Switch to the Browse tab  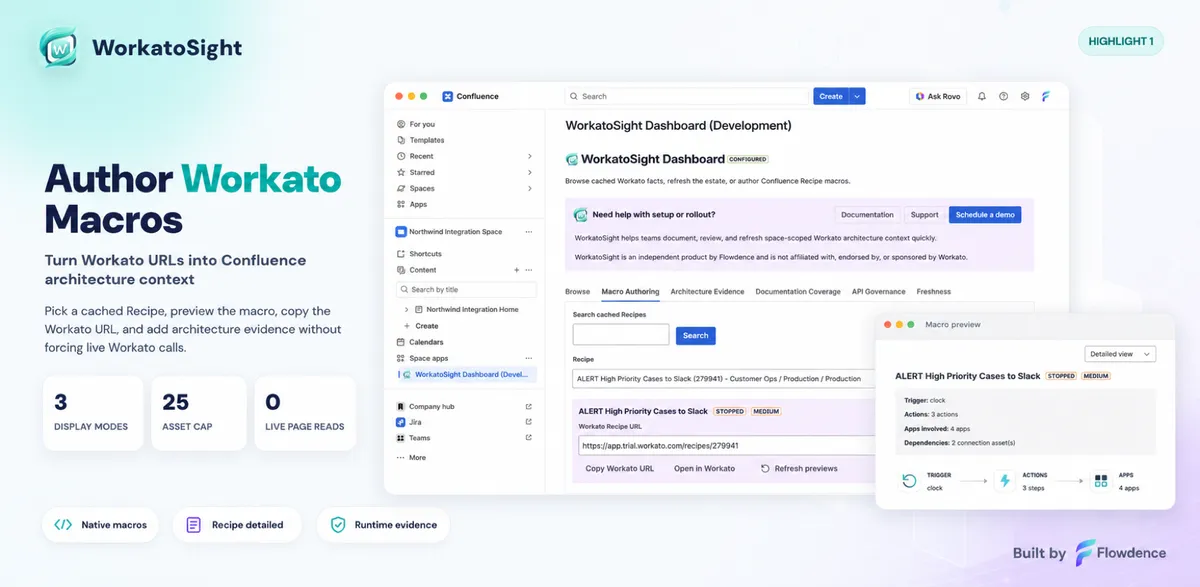pos(577,292)
